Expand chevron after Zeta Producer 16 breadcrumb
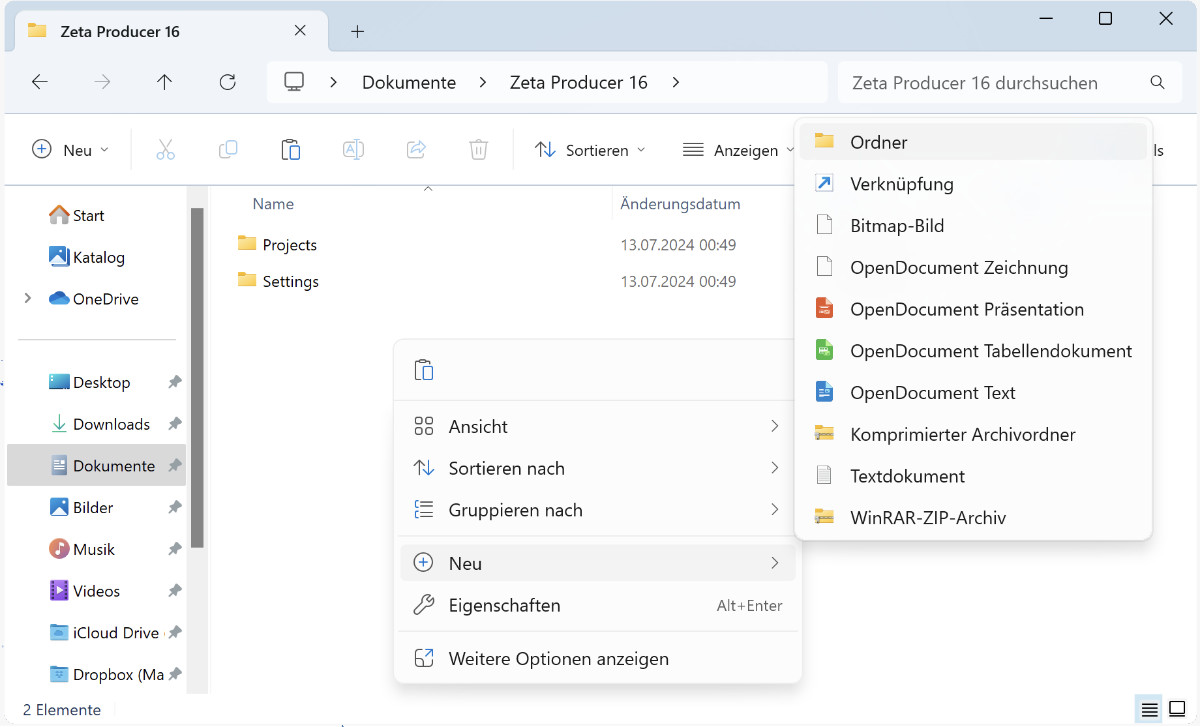 (676, 82)
